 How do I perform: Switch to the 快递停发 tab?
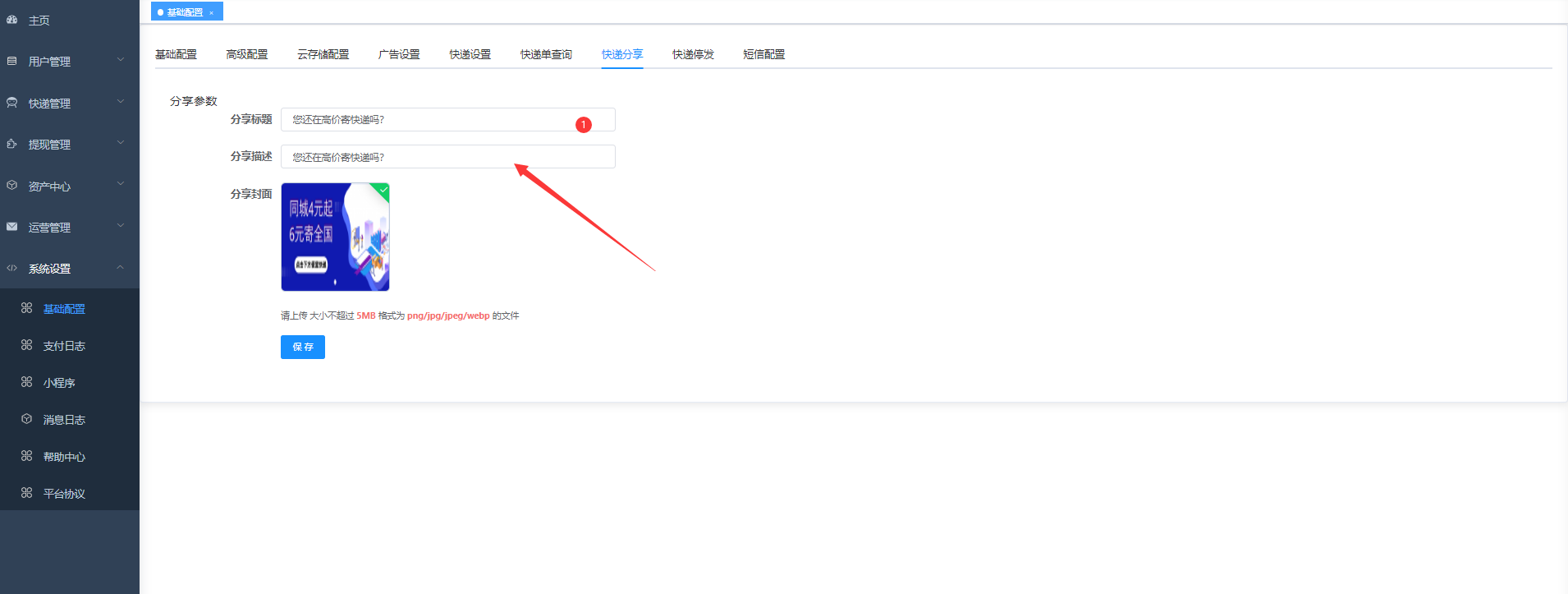click(x=693, y=54)
